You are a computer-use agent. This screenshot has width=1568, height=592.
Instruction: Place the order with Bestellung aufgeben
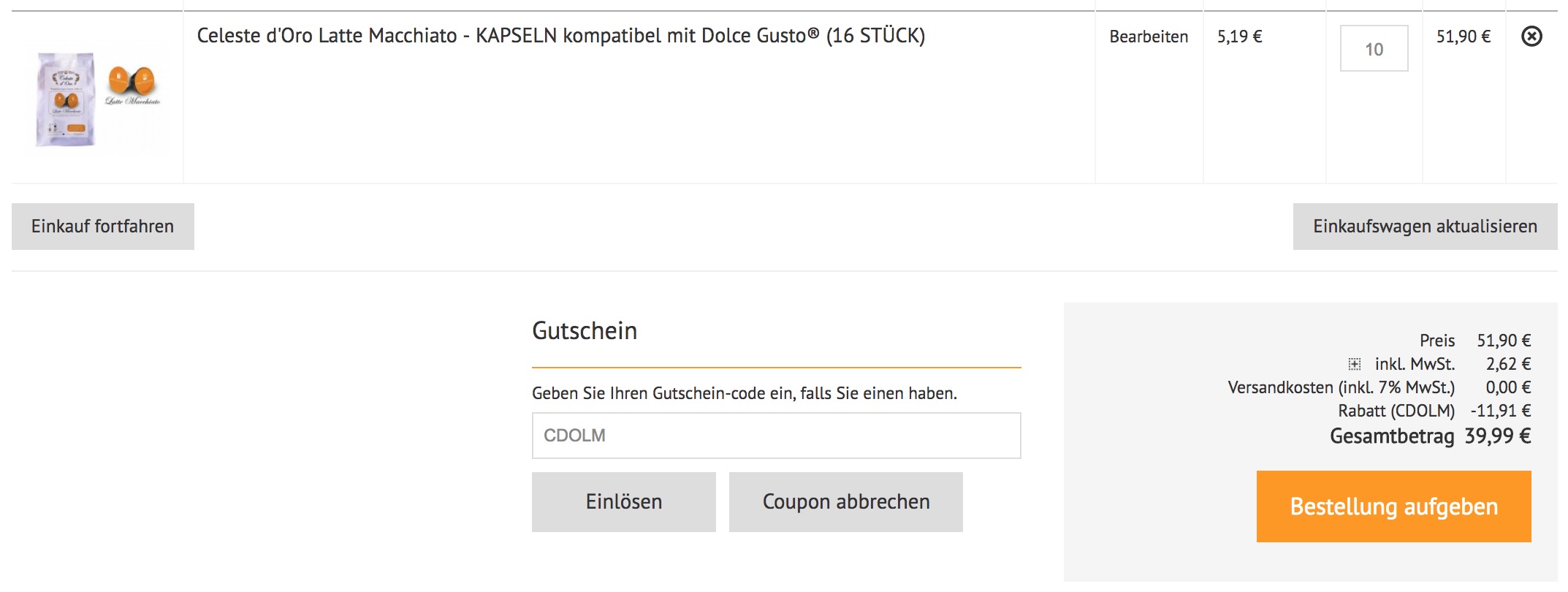tap(1393, 506)
